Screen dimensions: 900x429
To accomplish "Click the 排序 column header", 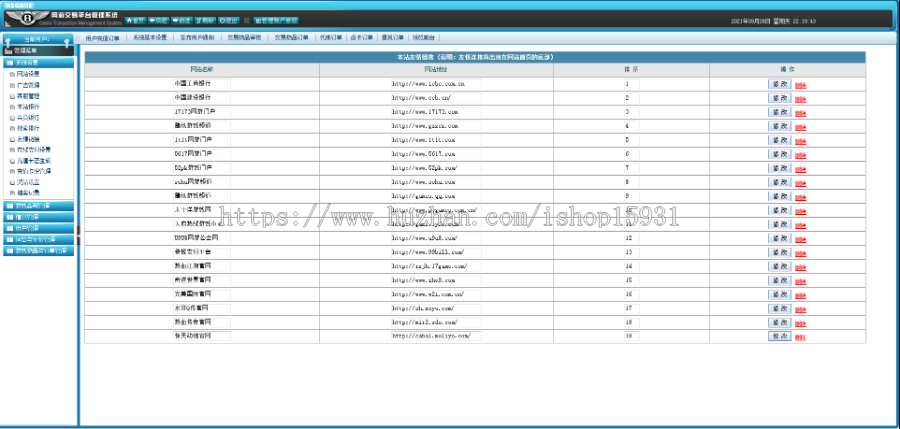I will pos(631,69).
